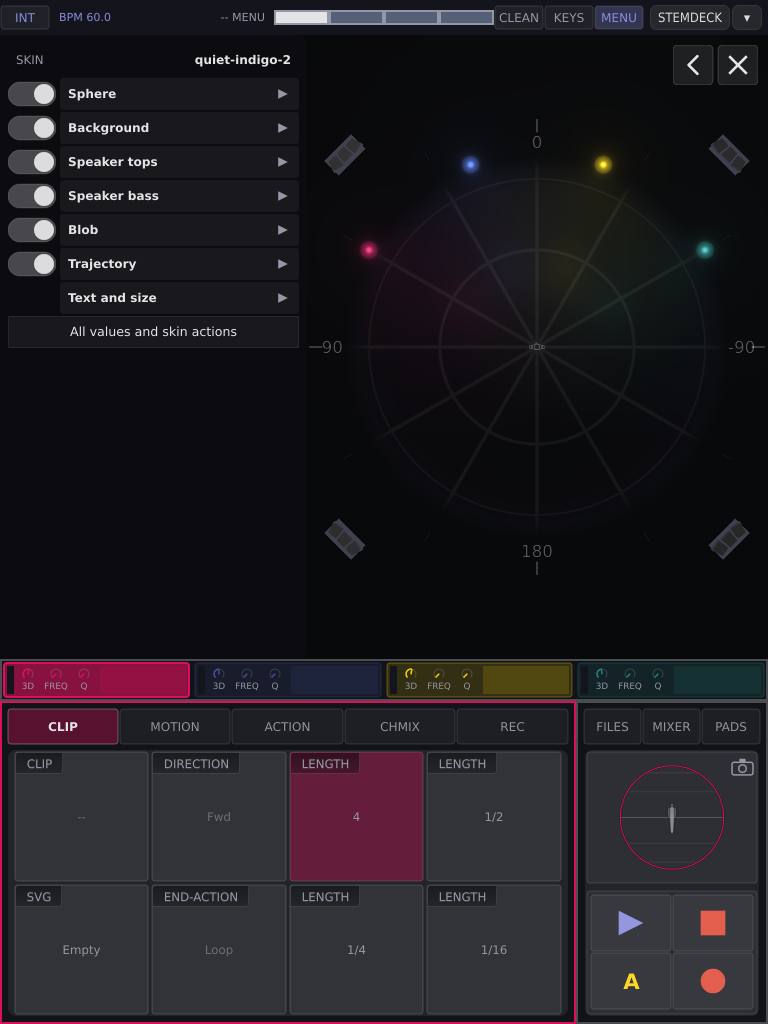
Task: Select the LENGTH 1/2 cell
Action: click(x=494, y=816)
